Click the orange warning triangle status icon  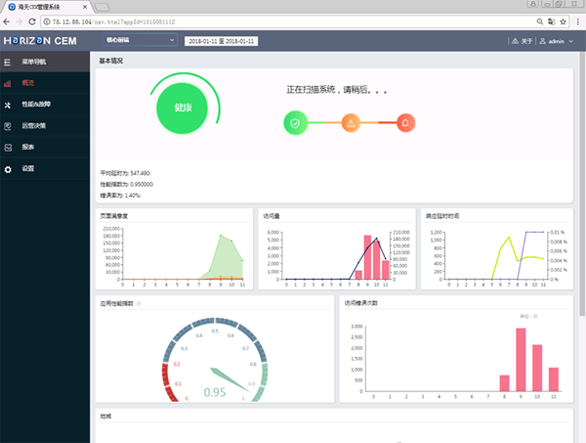tap(351, 123)
